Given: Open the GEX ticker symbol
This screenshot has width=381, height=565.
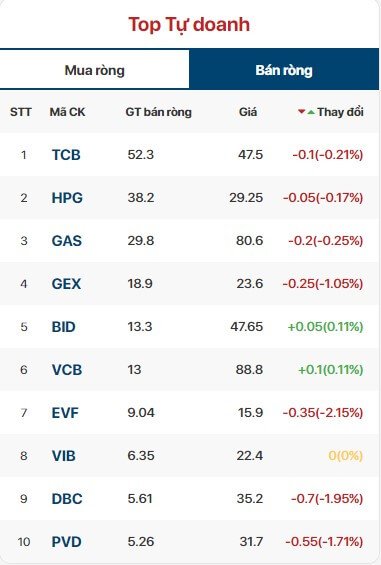Looking at the screenshot, I should pos(66,284).
